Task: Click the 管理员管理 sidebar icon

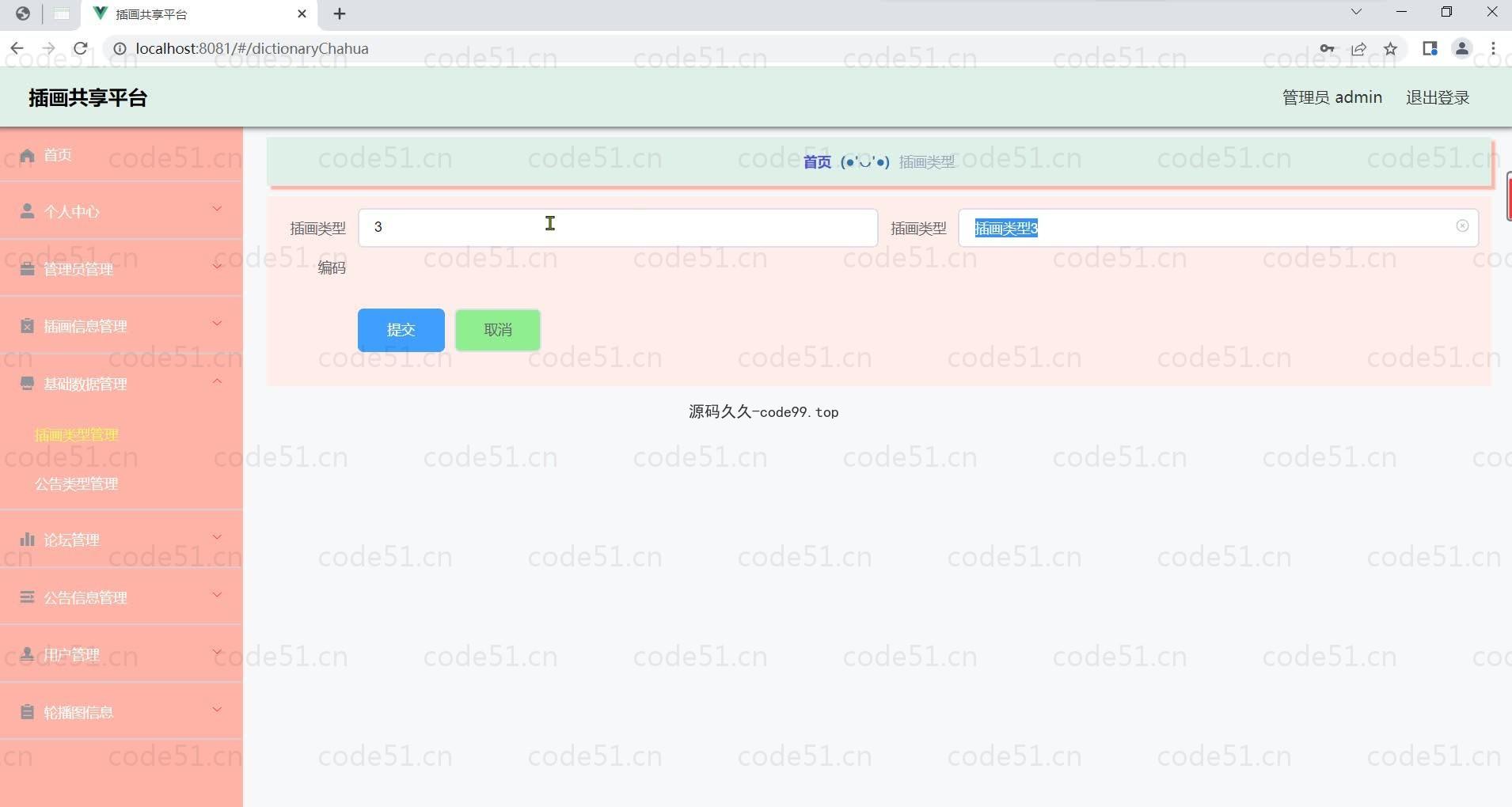Action: pyautogui.click(x=28, y=269)
